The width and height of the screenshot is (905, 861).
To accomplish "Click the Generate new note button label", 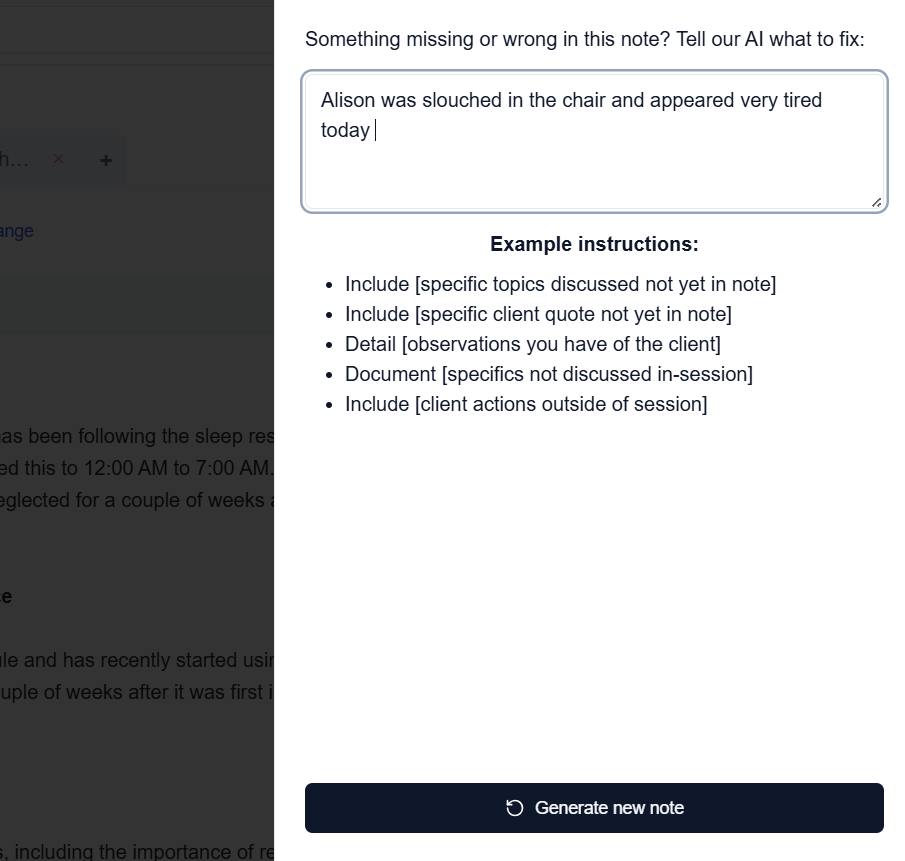I will tap(609, 808).
